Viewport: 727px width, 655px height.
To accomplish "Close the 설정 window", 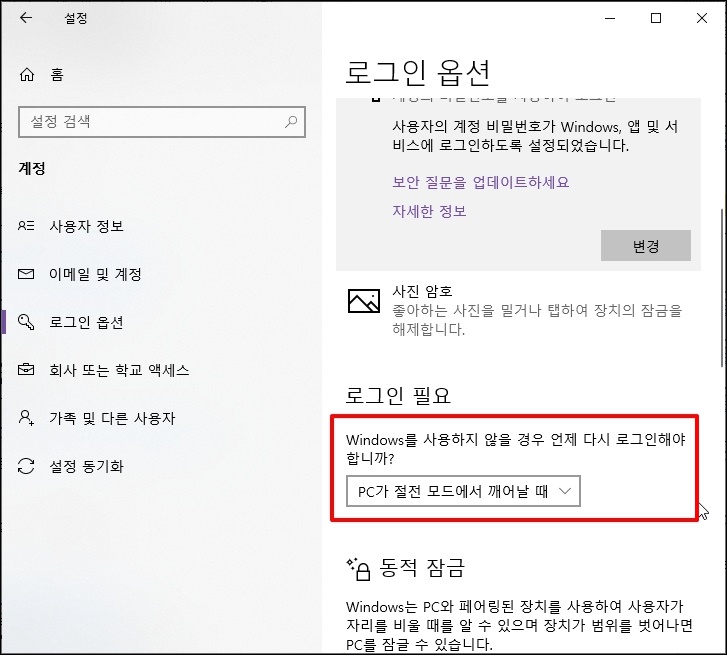I will tap(702, 18).
